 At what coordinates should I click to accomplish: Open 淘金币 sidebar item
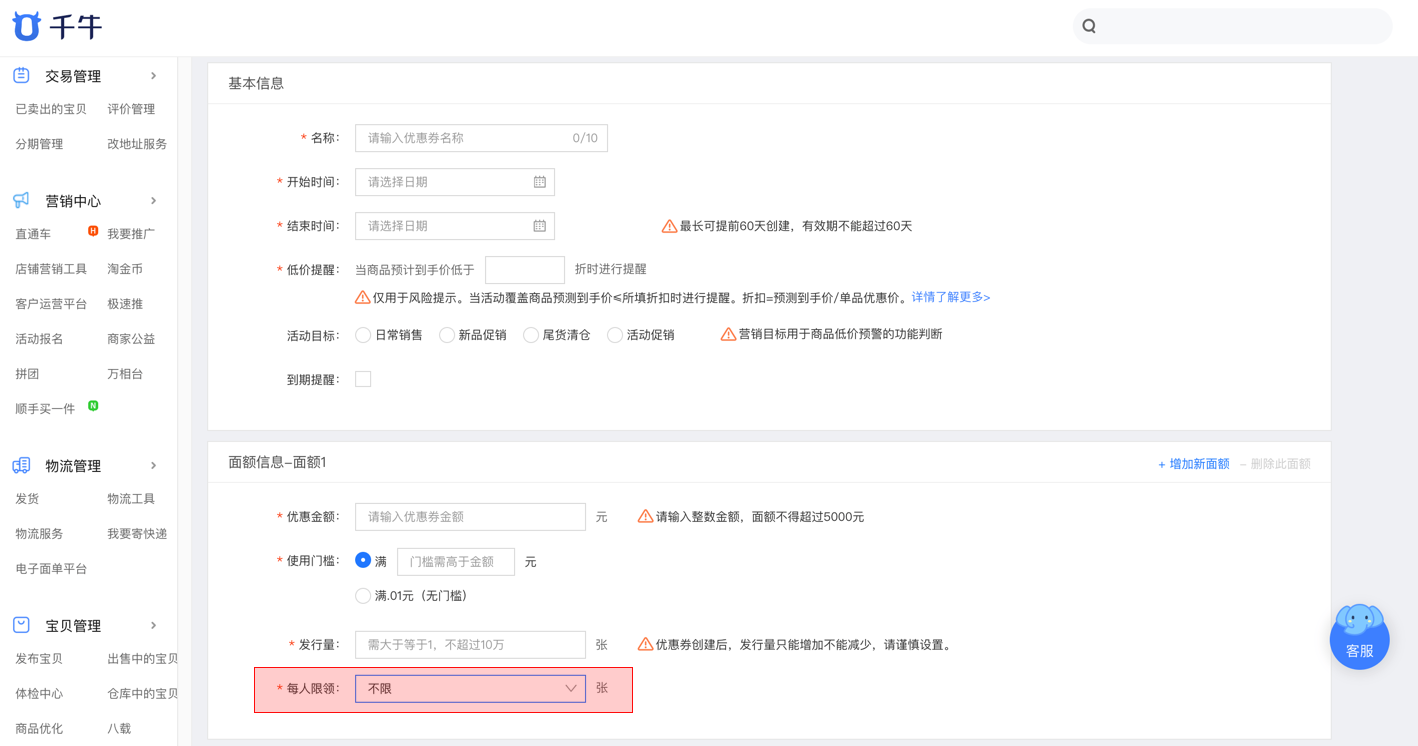point(125,269)
